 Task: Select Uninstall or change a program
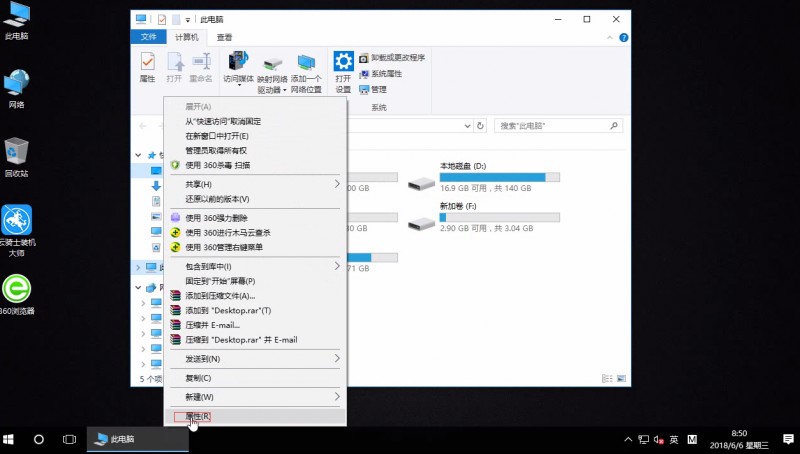pos(392,58)
